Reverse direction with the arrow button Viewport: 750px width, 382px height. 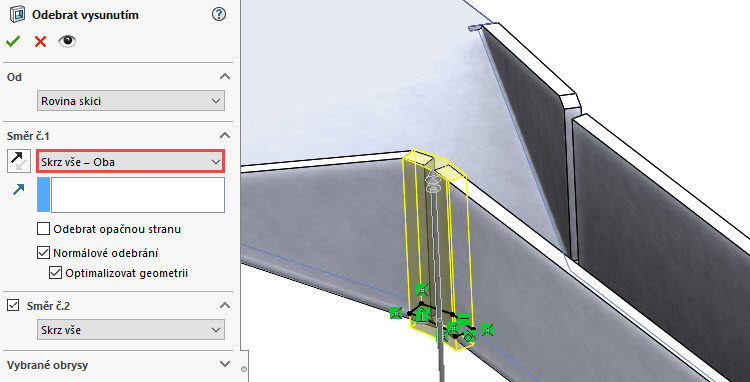19,161
